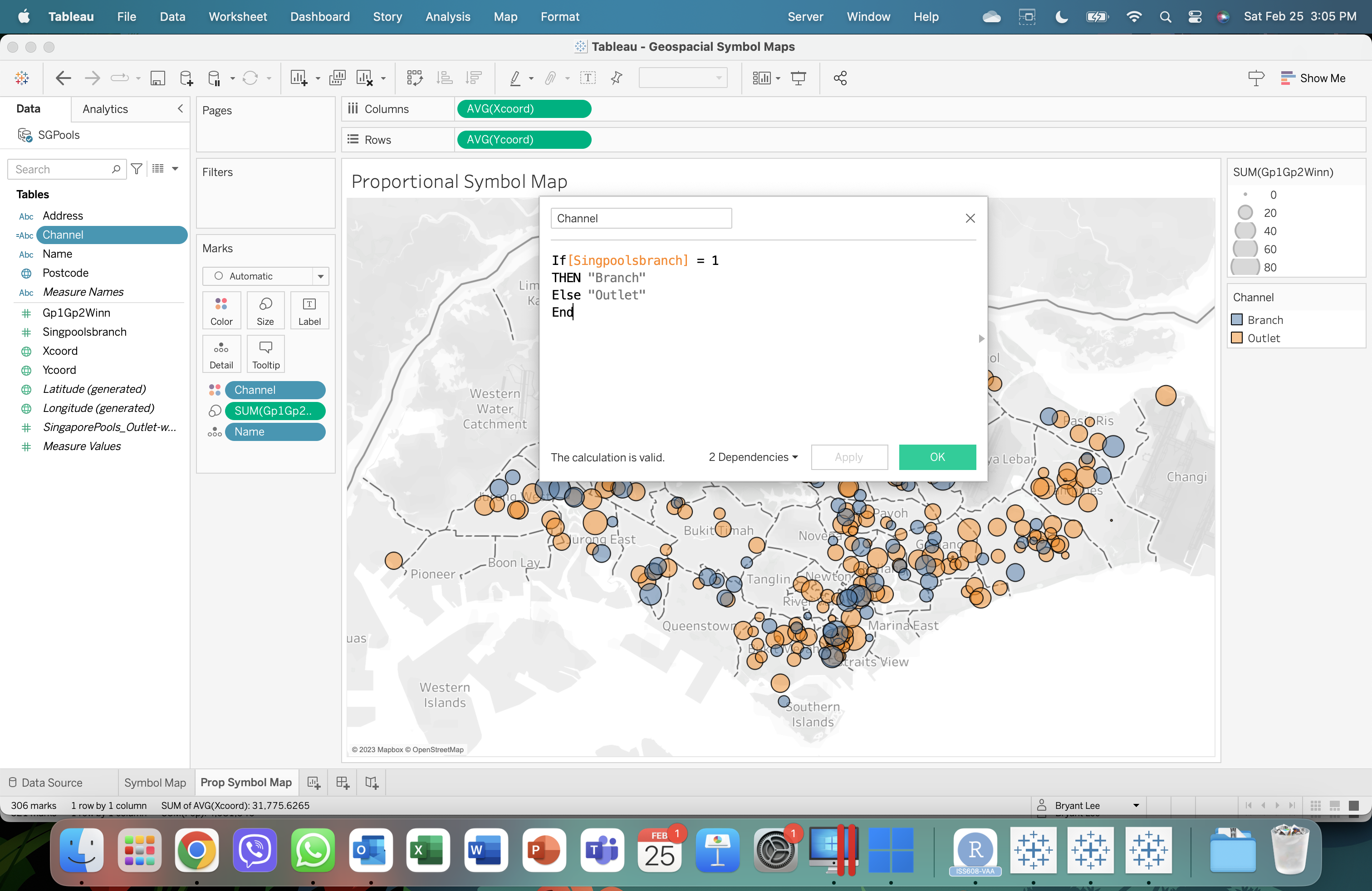The height and width of the screenshot is (891, 1372).
Task: Collapse the Data pane with the arrow
Action: [x=181, y=108]
